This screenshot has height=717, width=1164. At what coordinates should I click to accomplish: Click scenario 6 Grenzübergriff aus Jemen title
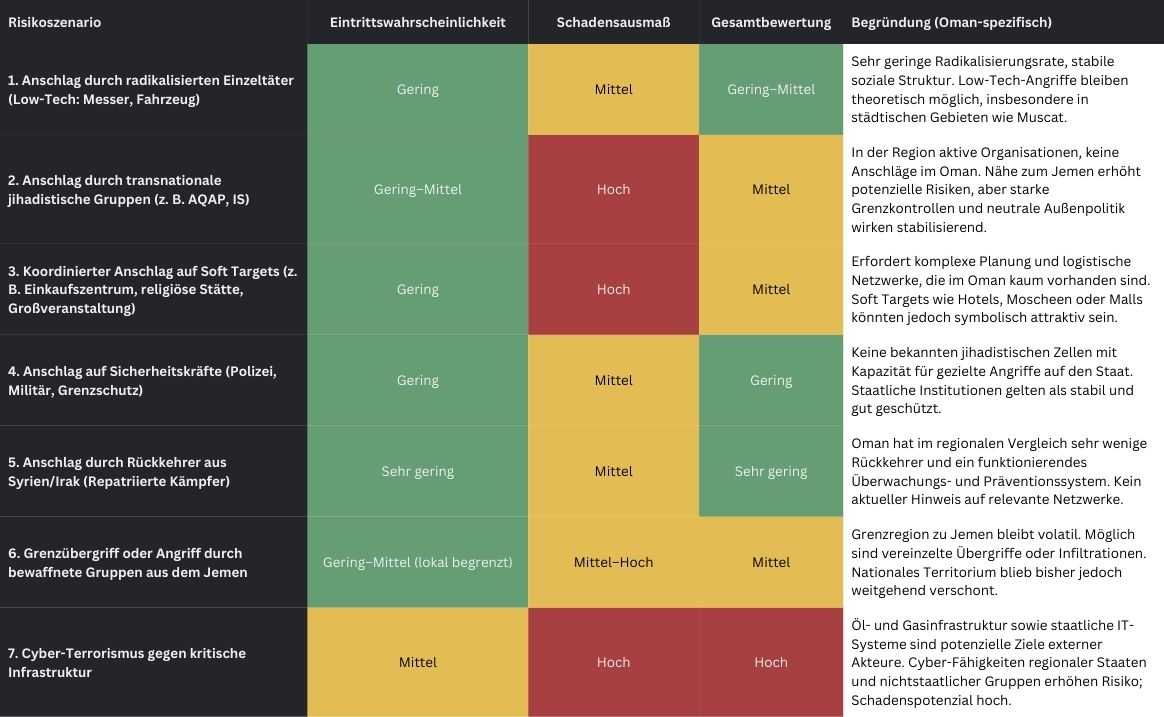pyautogui.click(x=127, y=562)
